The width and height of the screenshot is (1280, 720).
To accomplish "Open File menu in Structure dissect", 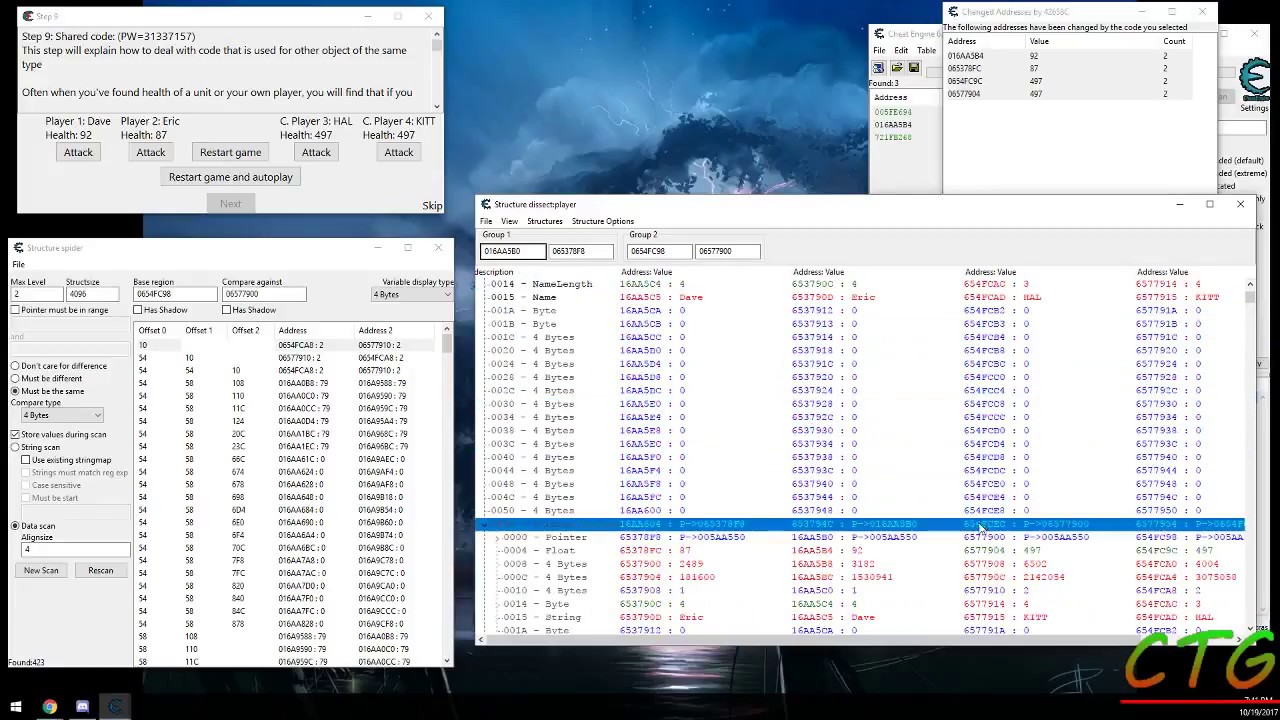I will pyautogui.click(x=486, y=221).
